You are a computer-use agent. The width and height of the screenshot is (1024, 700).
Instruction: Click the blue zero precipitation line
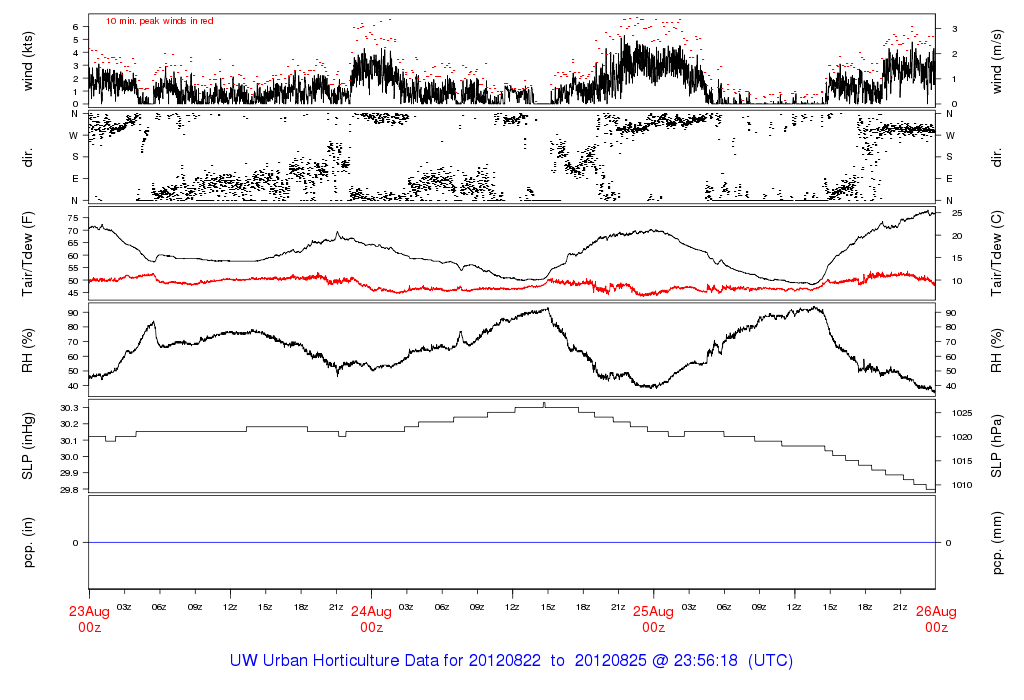(x=512, y=543)
